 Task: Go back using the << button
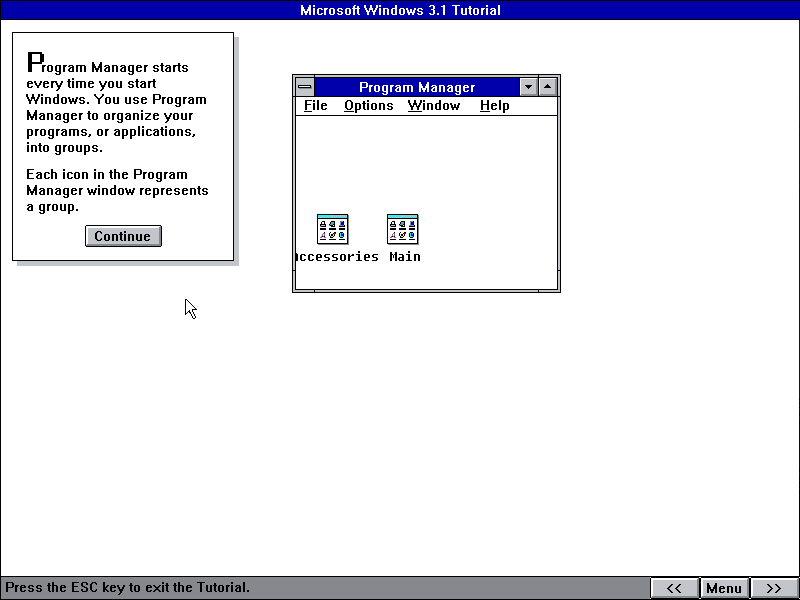(x=674, y=588)
